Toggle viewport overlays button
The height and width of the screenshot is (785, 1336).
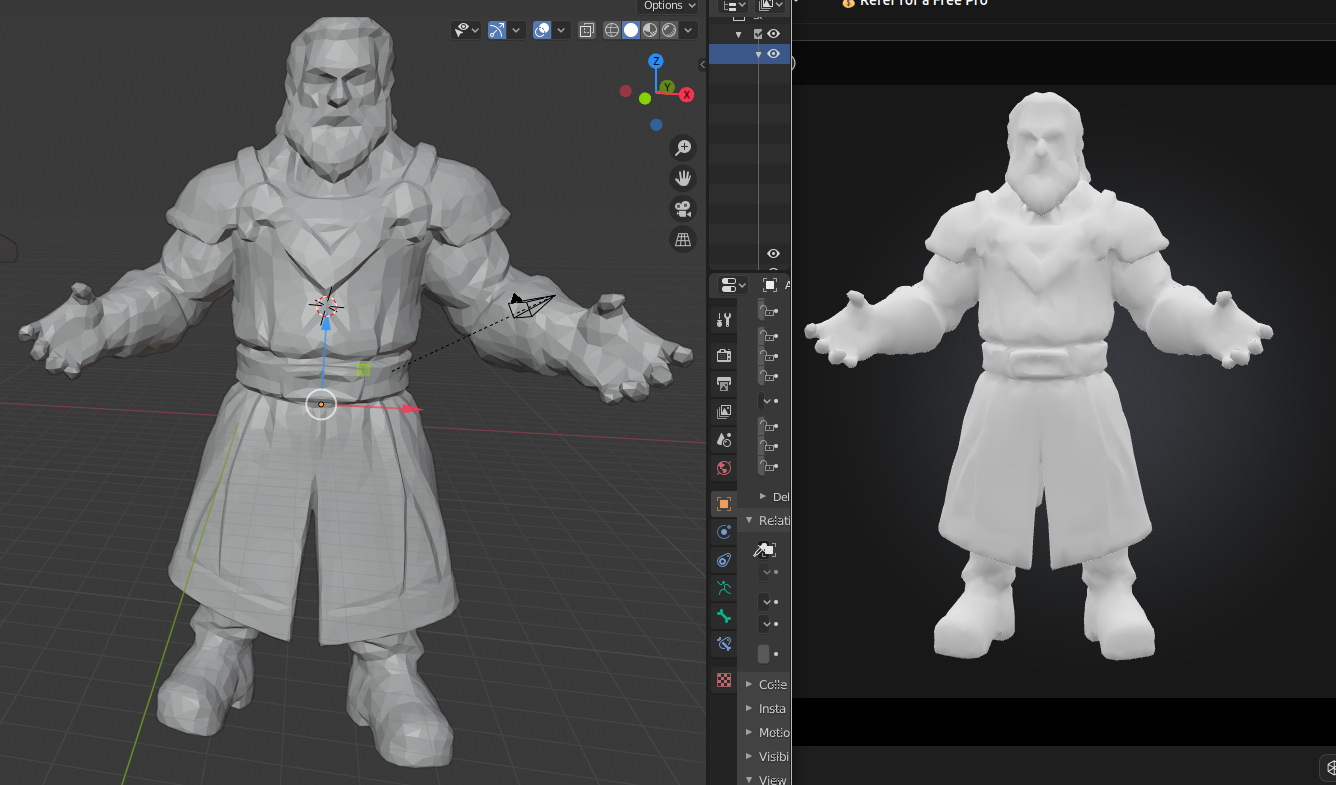tap(542, 30)
